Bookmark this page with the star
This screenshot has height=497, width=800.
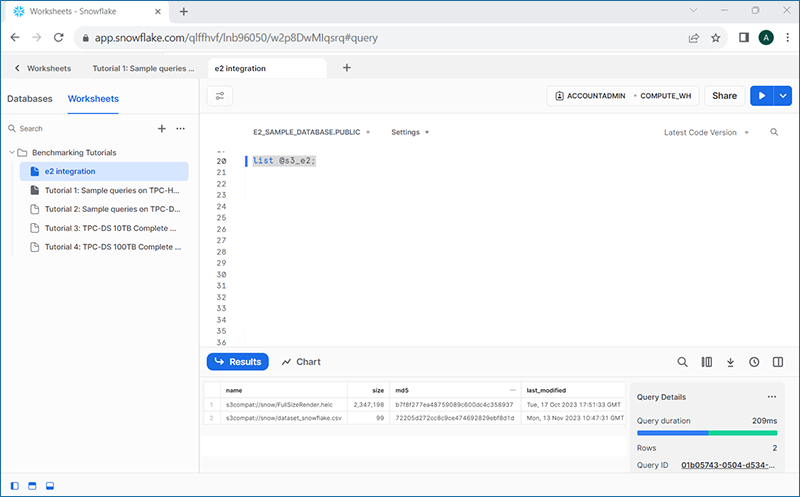(716, 38)
